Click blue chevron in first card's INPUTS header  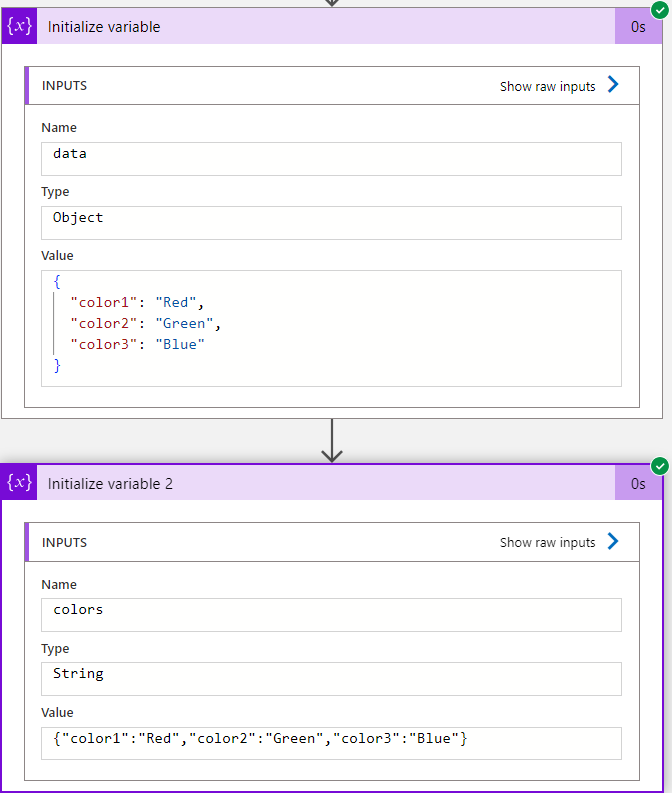613,86
